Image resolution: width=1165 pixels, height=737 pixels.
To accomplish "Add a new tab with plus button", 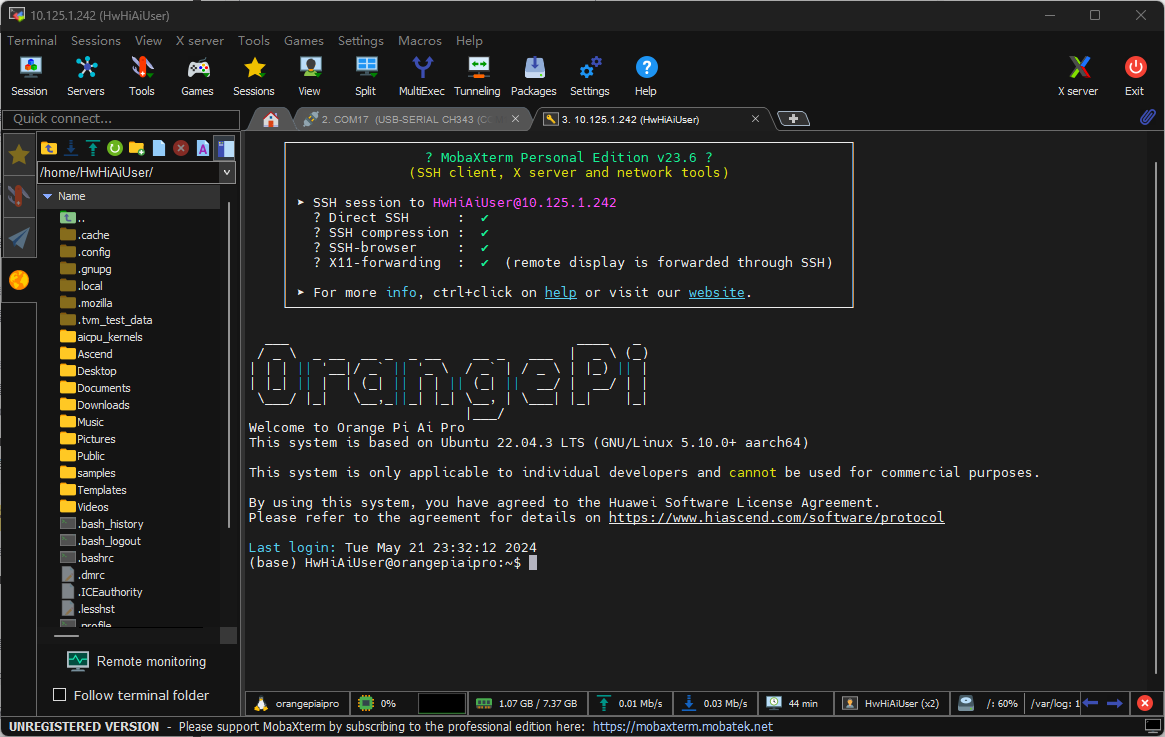I will tap(794, 119).
